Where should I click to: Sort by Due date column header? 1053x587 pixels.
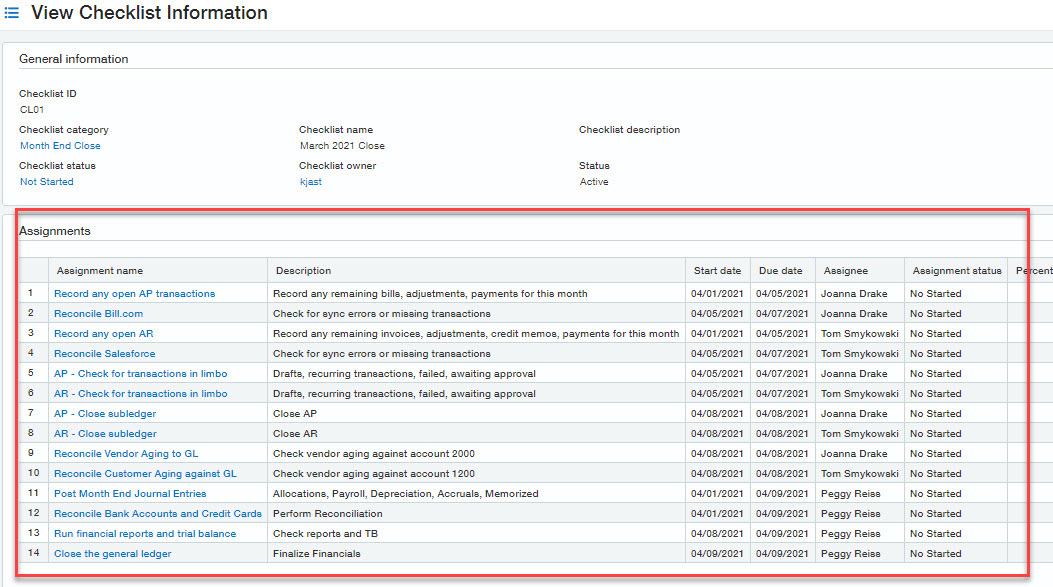pyautogui.click(x=779, y=271)
